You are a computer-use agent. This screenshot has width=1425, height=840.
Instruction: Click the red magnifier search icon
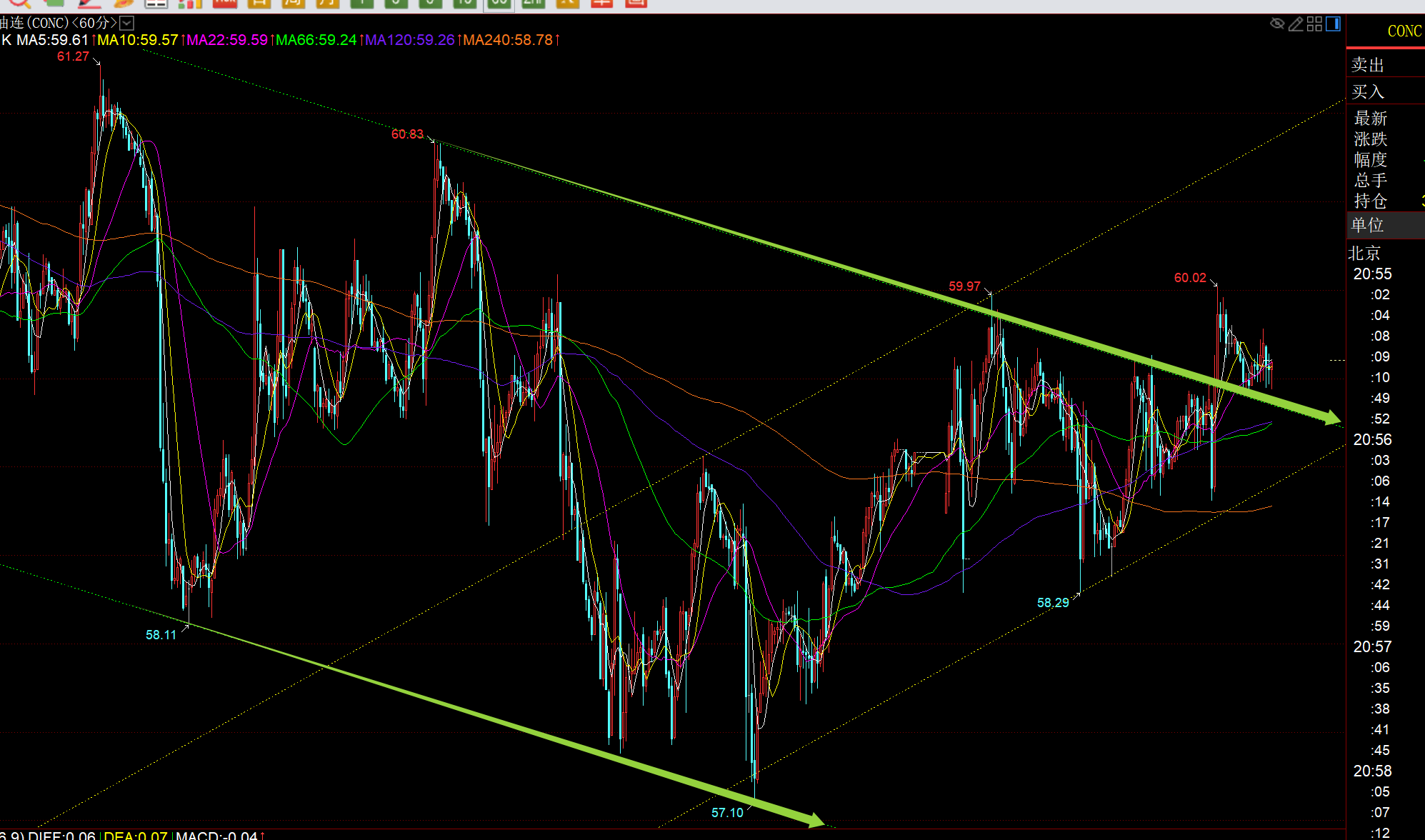tap(19, 3)
